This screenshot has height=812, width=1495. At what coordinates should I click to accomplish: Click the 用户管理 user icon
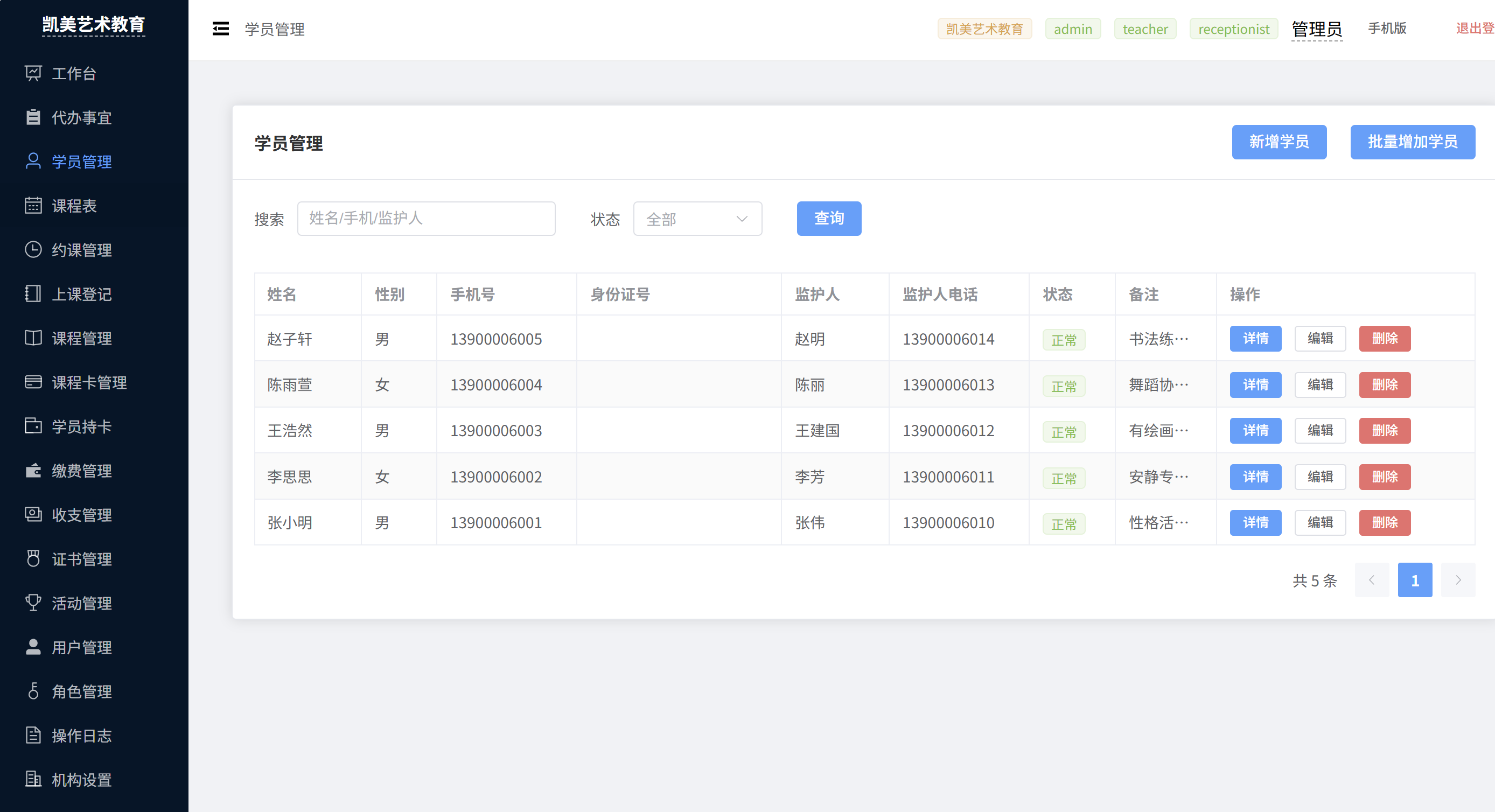[x=33, y=647]
